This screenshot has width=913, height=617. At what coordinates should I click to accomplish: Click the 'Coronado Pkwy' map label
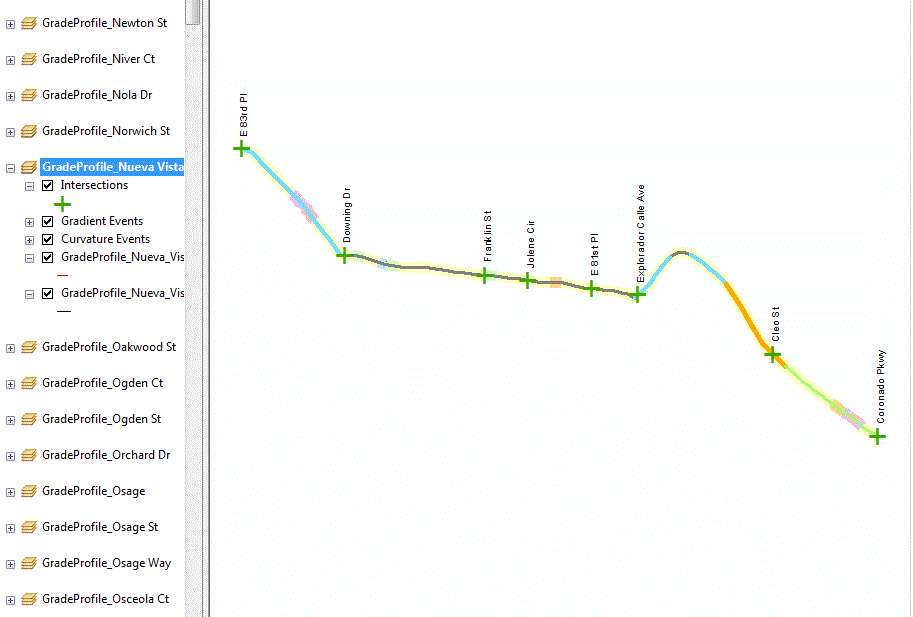click(880, 386)
